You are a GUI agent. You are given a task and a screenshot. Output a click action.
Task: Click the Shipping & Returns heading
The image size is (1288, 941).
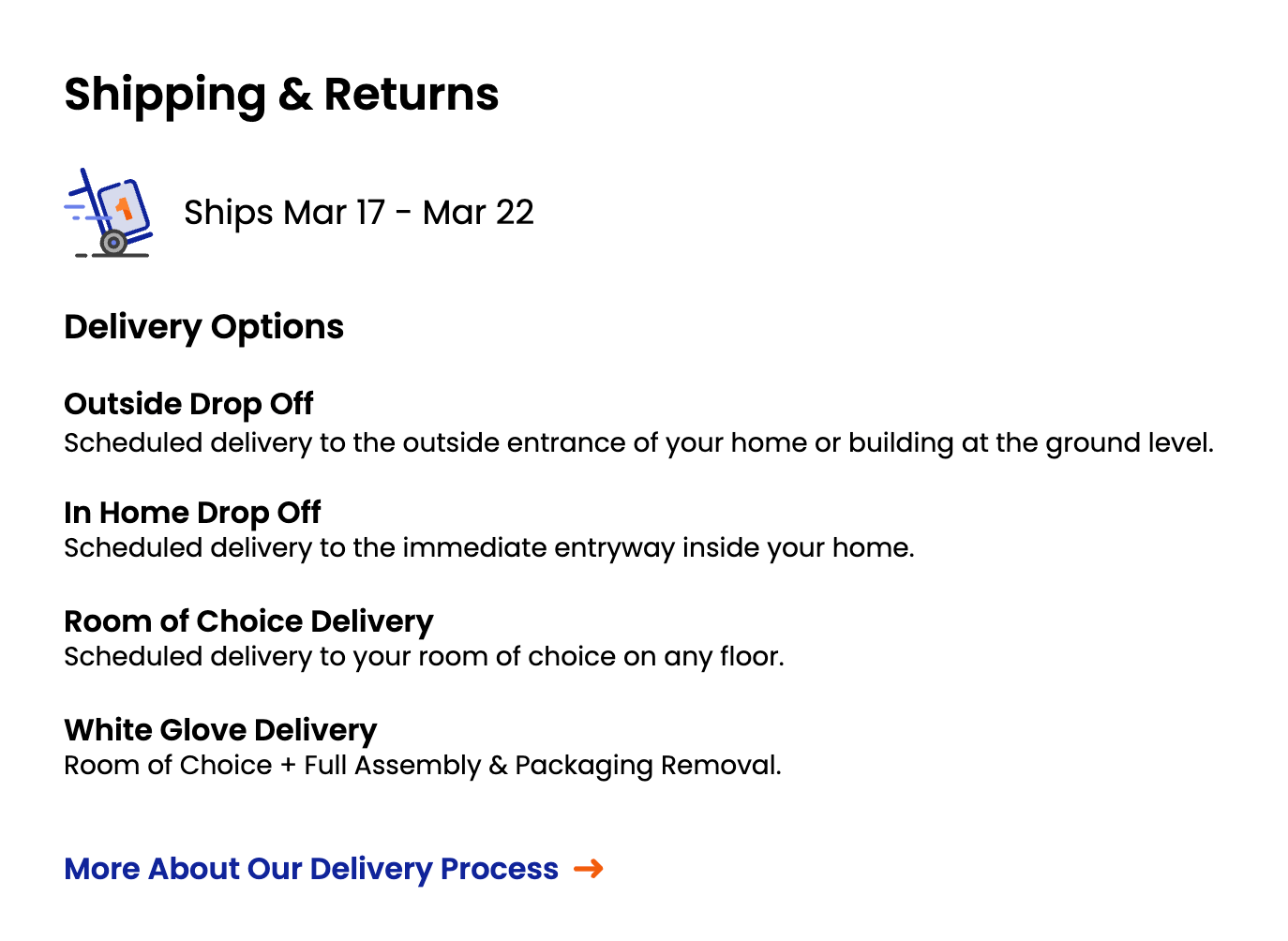point(281,95)
